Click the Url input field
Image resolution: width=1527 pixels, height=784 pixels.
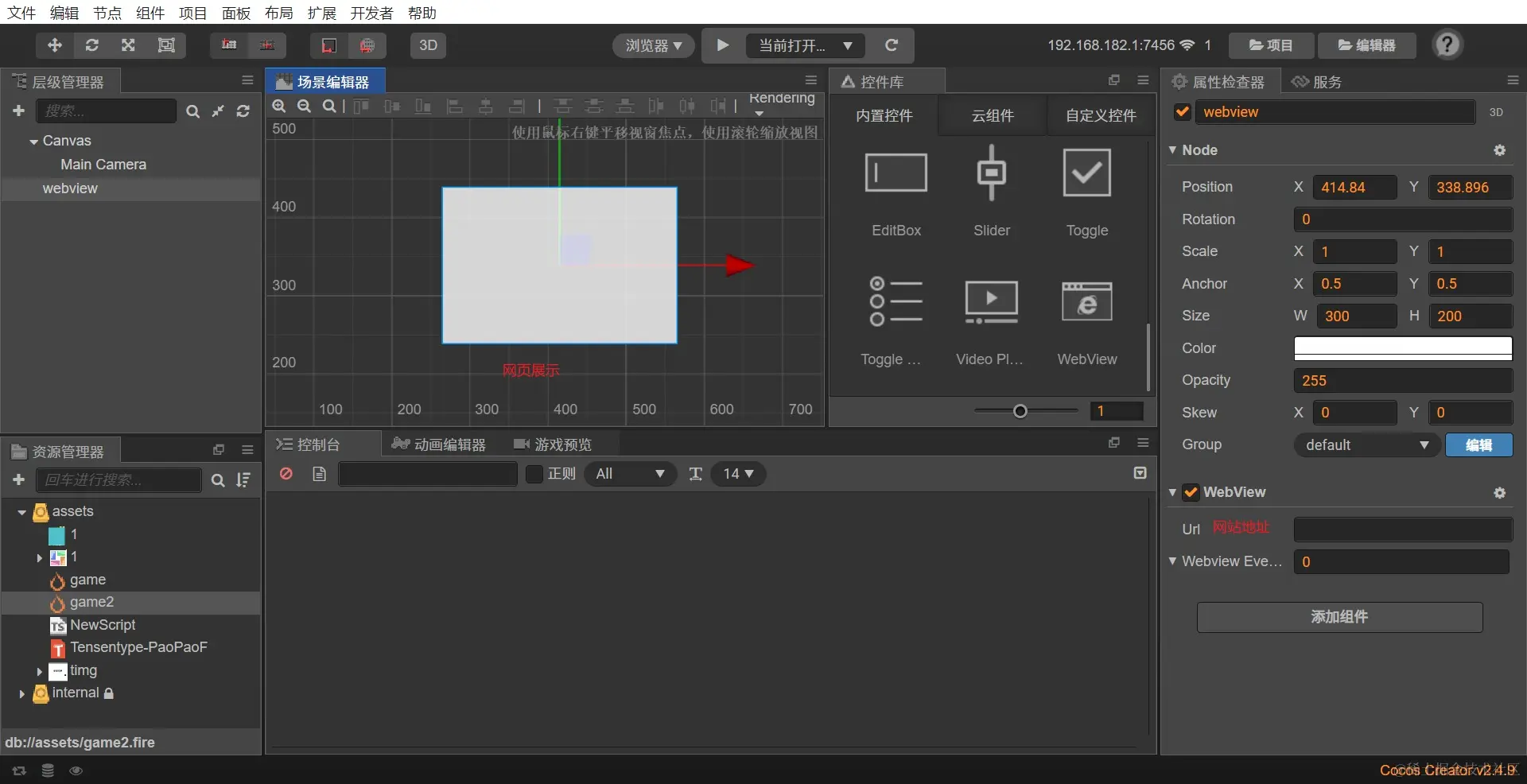point(1403,530)
